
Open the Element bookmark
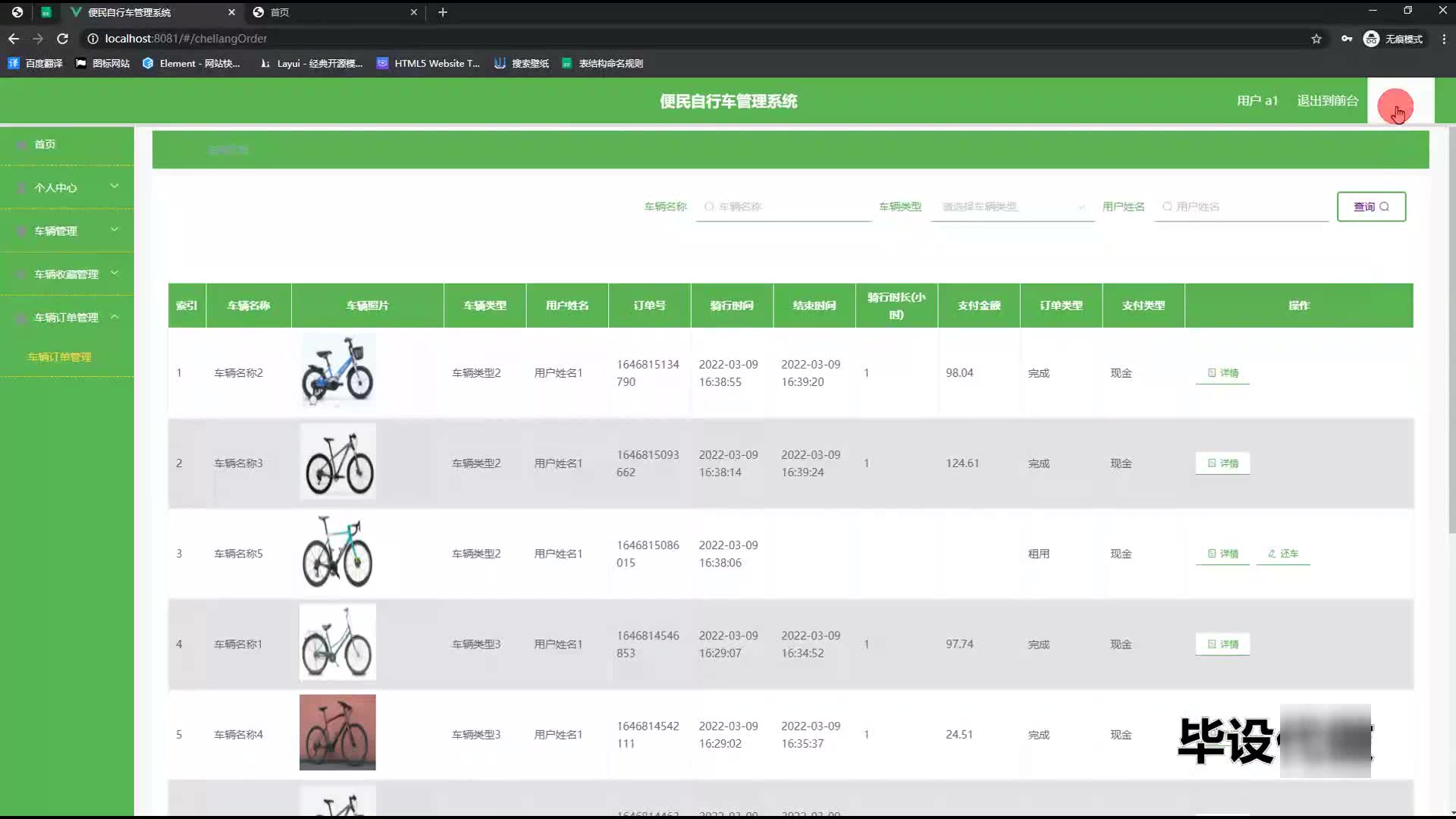(191, 64)
